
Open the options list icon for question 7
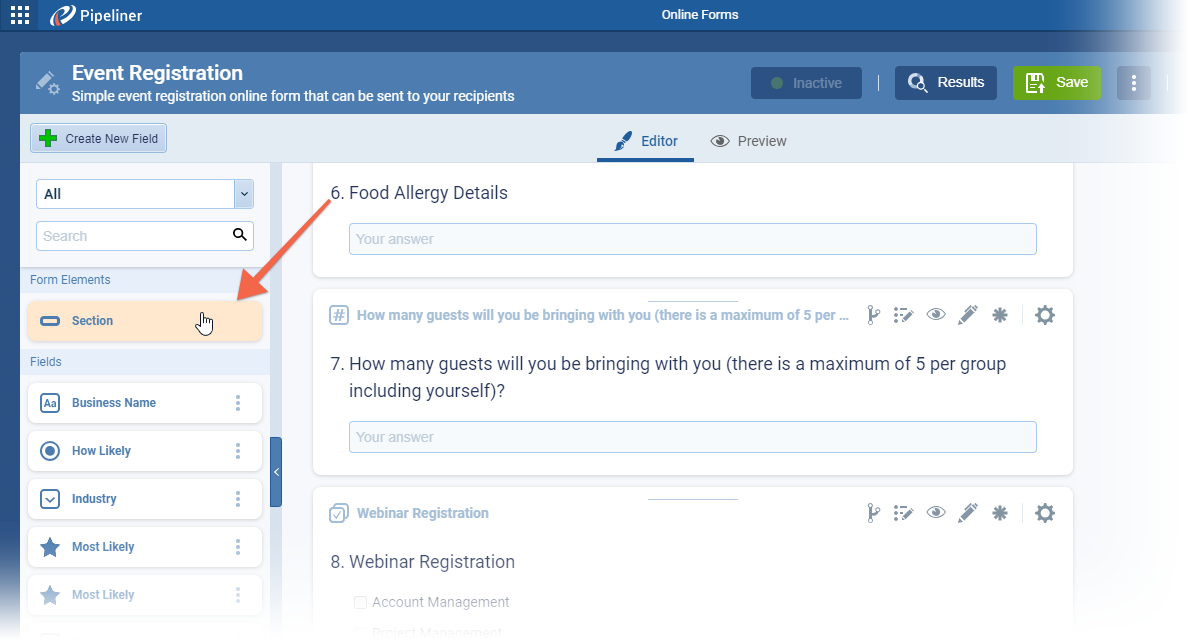pyautogui.click(x=904, y=315)
